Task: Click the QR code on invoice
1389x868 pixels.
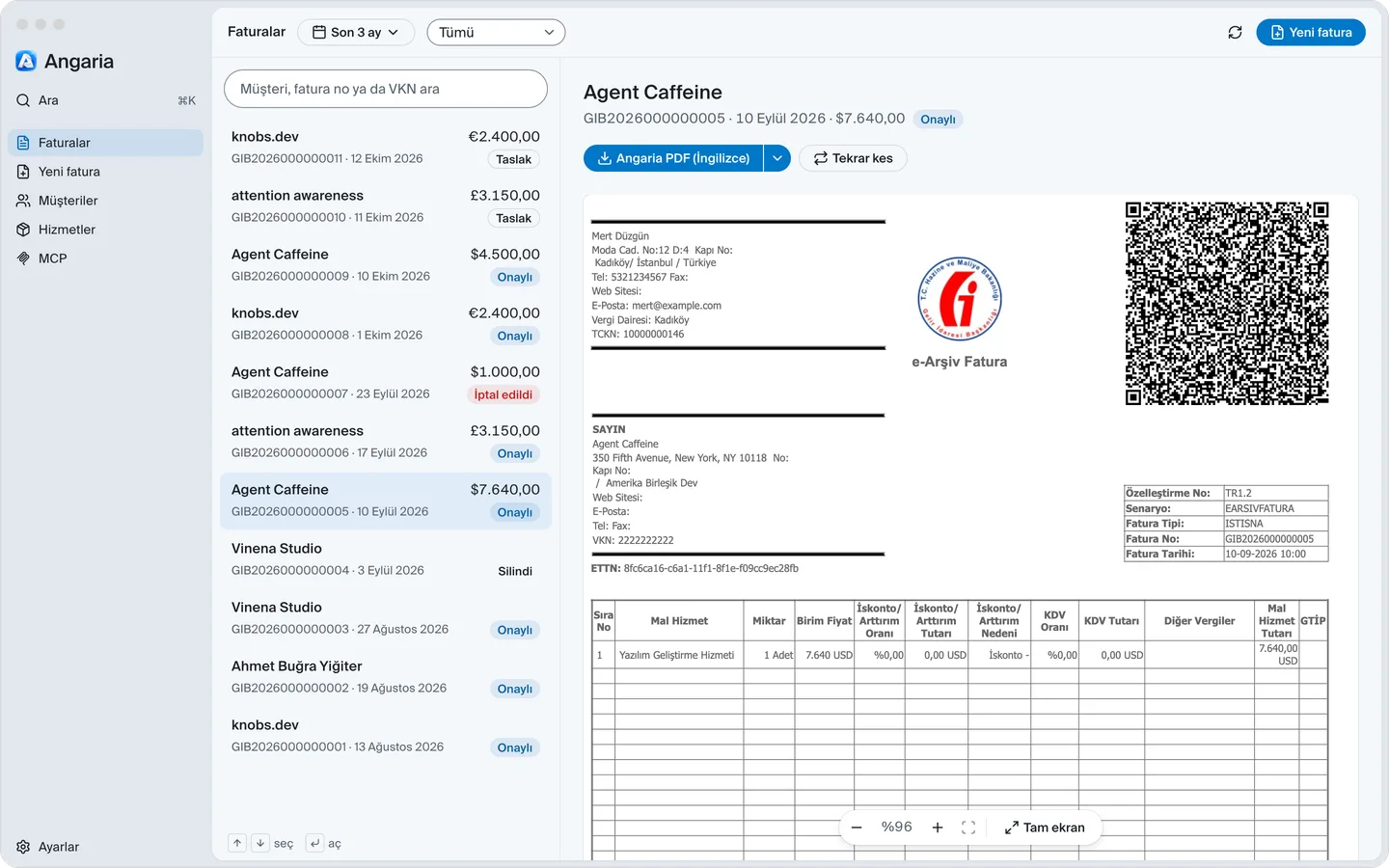Action: [x=1227, y=303]
